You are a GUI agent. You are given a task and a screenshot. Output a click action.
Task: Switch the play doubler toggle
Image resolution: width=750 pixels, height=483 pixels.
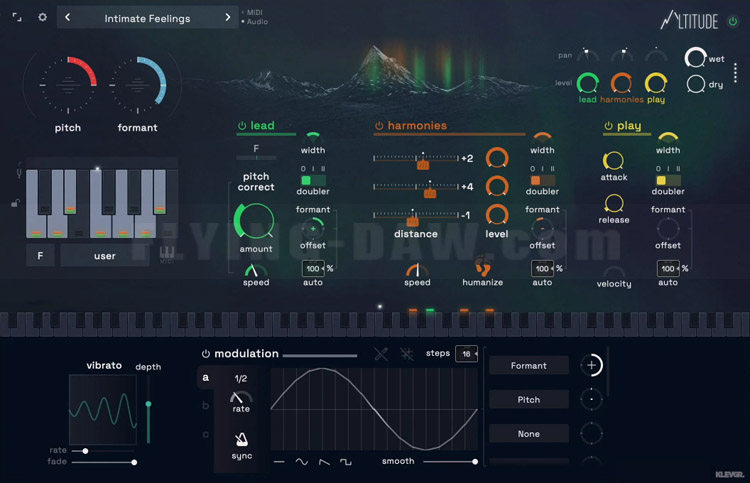pos(668,180)
